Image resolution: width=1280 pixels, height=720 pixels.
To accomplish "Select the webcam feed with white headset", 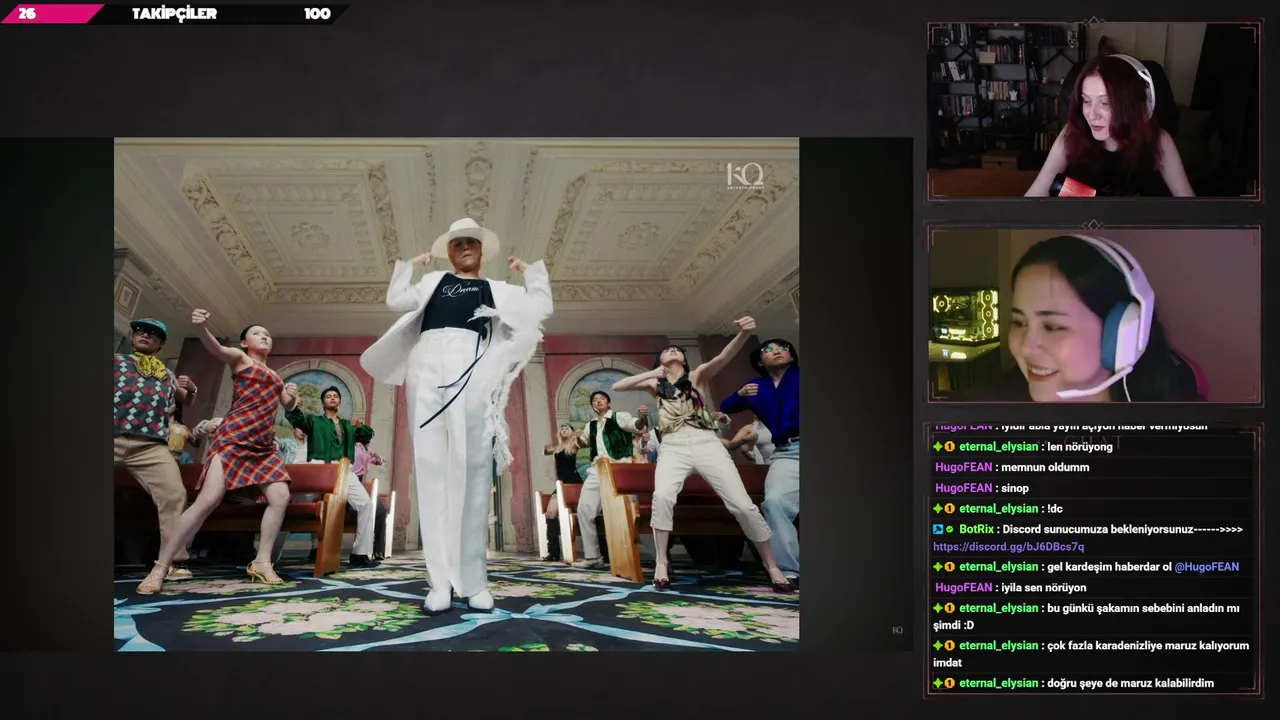I will click(x=1094, y=316).
